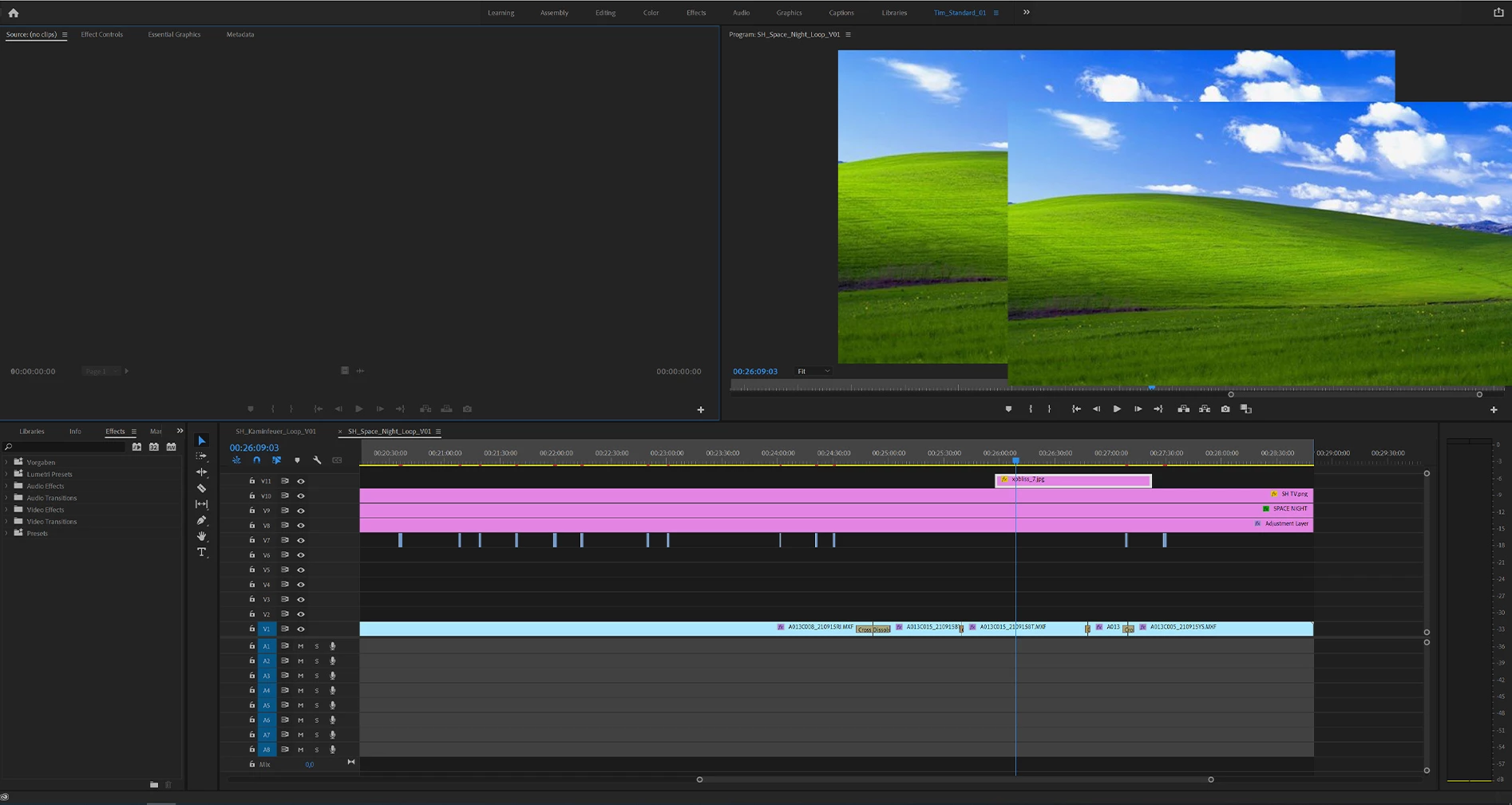Go to In point in Program monitor
Image resolution: width=1512 pixels, height=805 pixels.
coord(1076,409)
